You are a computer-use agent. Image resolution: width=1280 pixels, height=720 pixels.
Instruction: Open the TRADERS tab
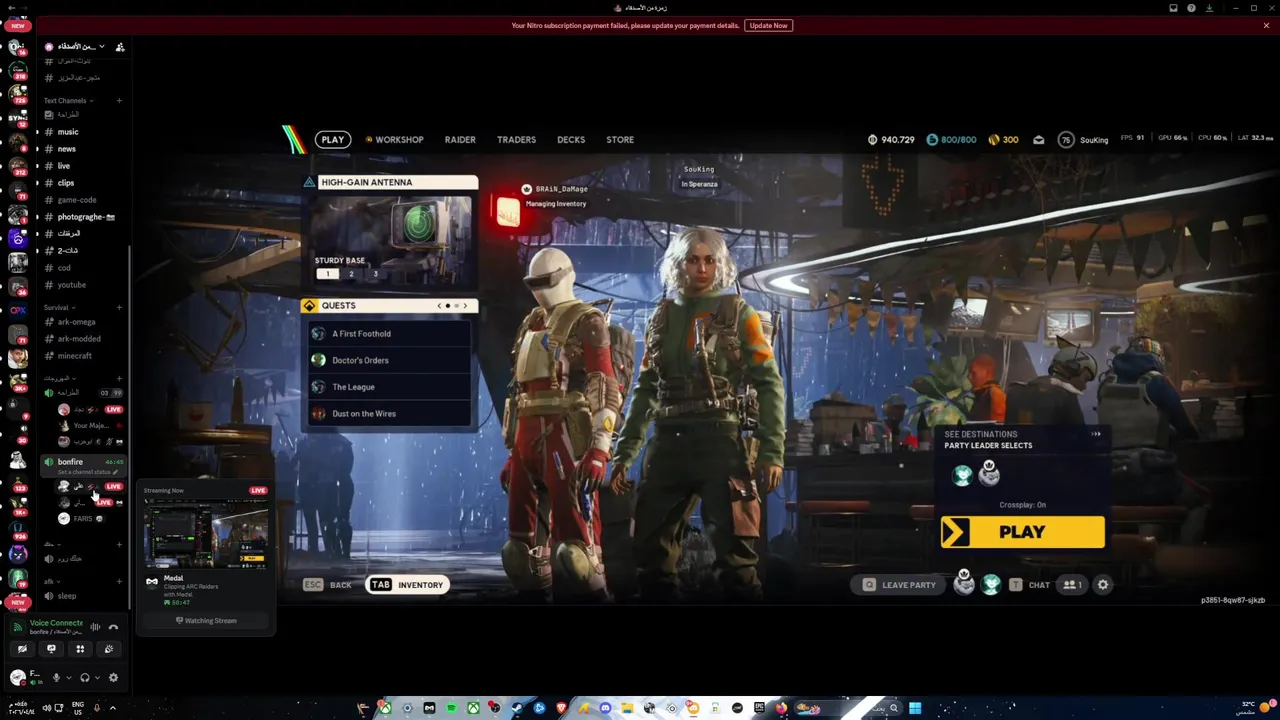coord(516,140)
